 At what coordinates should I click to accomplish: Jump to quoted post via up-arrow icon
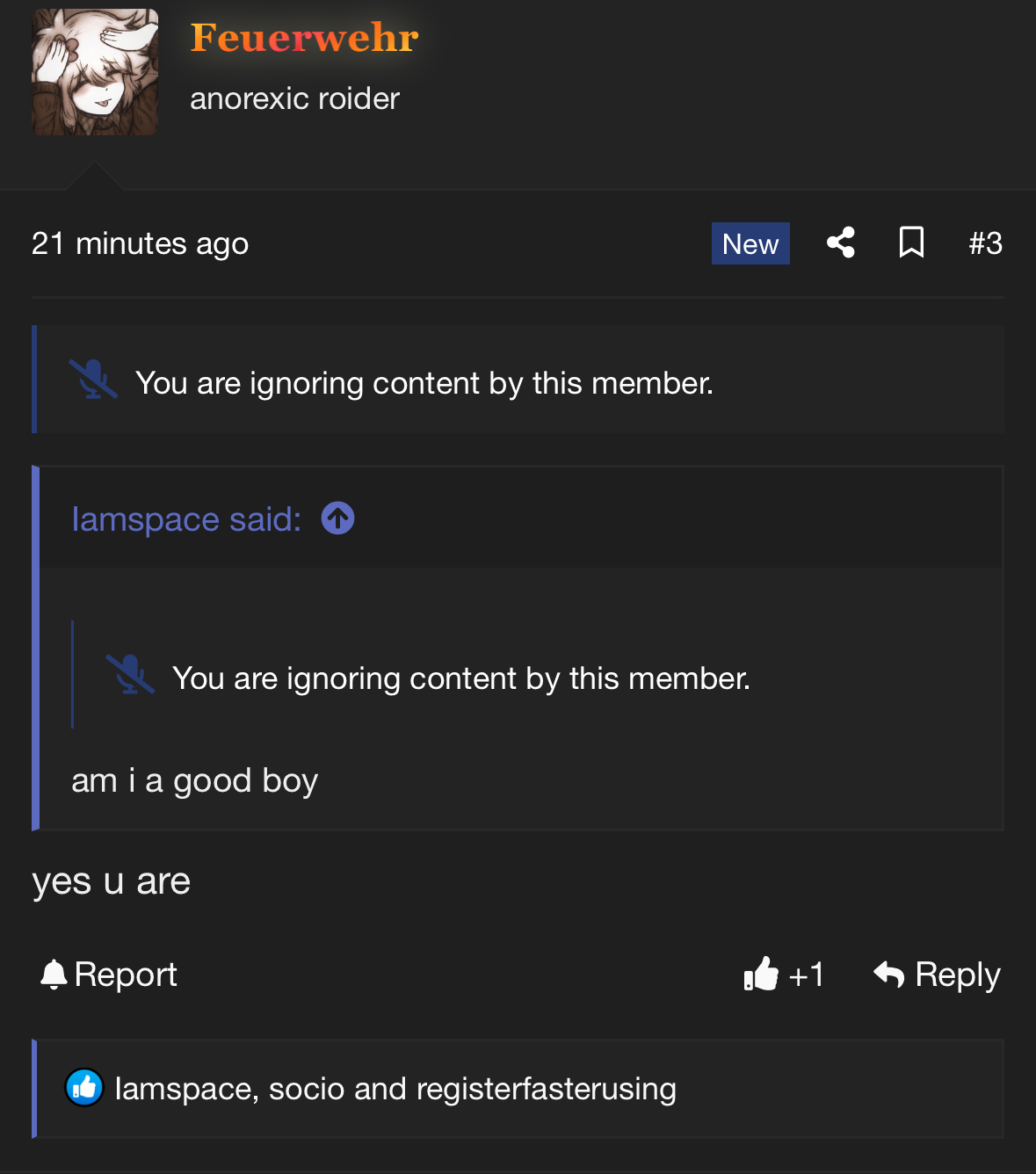coord(337,518)
